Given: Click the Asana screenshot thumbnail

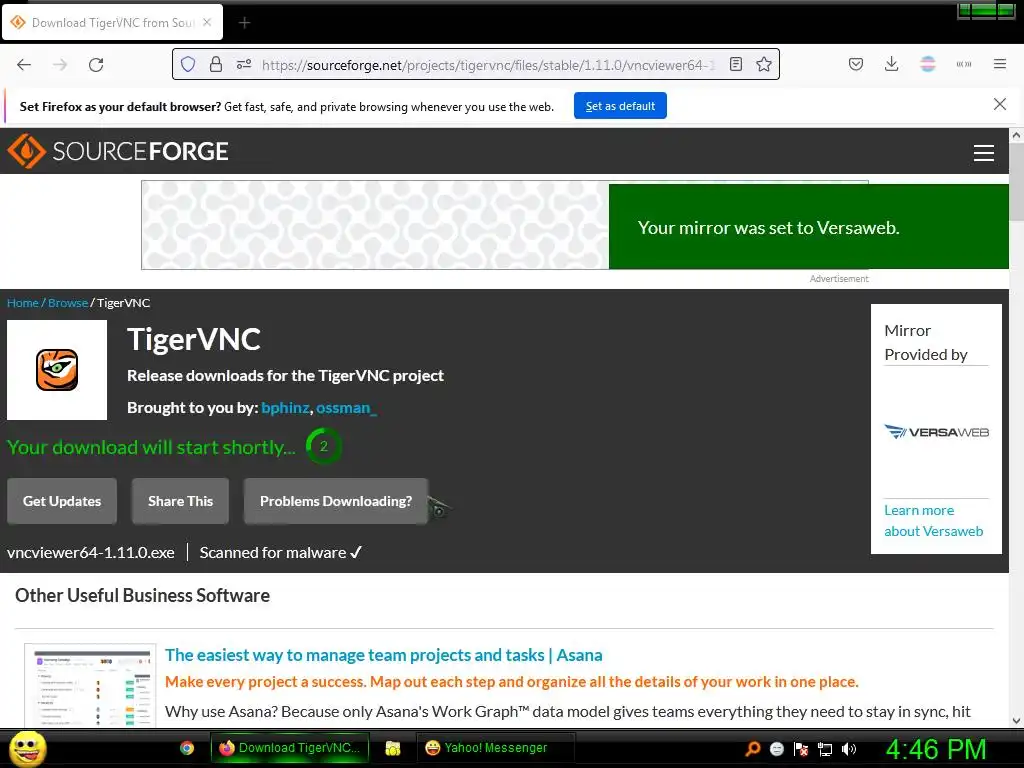Looking at the screenshot, I should (x=90, y=685).
